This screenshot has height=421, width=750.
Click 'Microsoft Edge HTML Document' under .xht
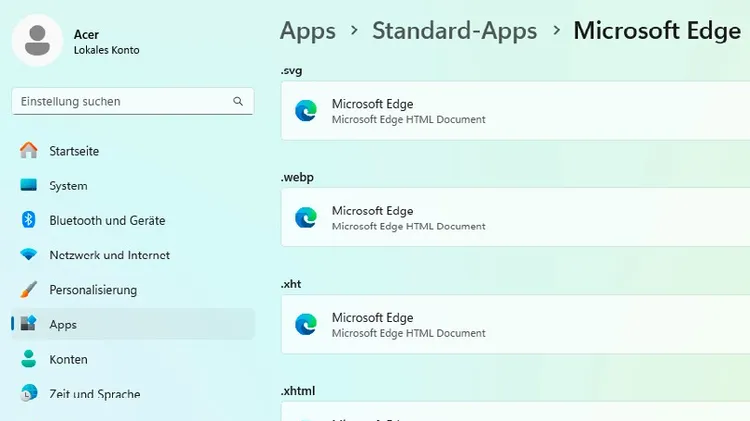pyautogui.click(x=408, y=333)
